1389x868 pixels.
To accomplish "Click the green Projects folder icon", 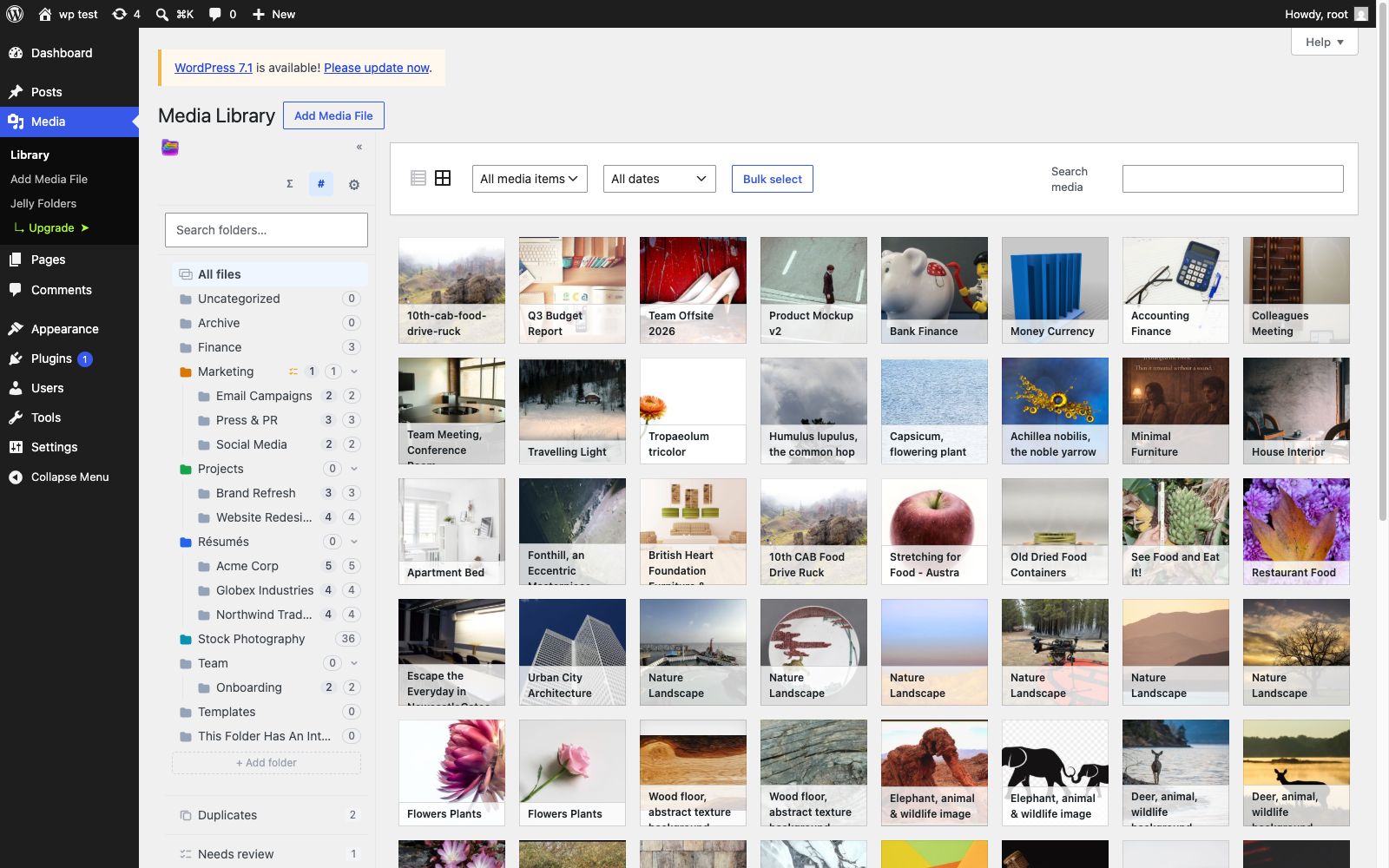I will (x=186, y=469).
